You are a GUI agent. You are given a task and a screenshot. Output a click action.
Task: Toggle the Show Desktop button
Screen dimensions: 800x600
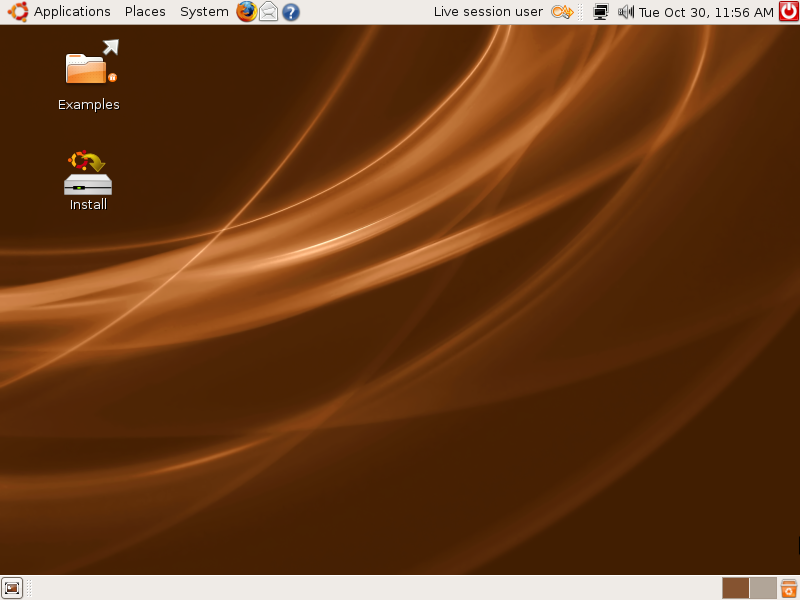[x=12, y=588]
